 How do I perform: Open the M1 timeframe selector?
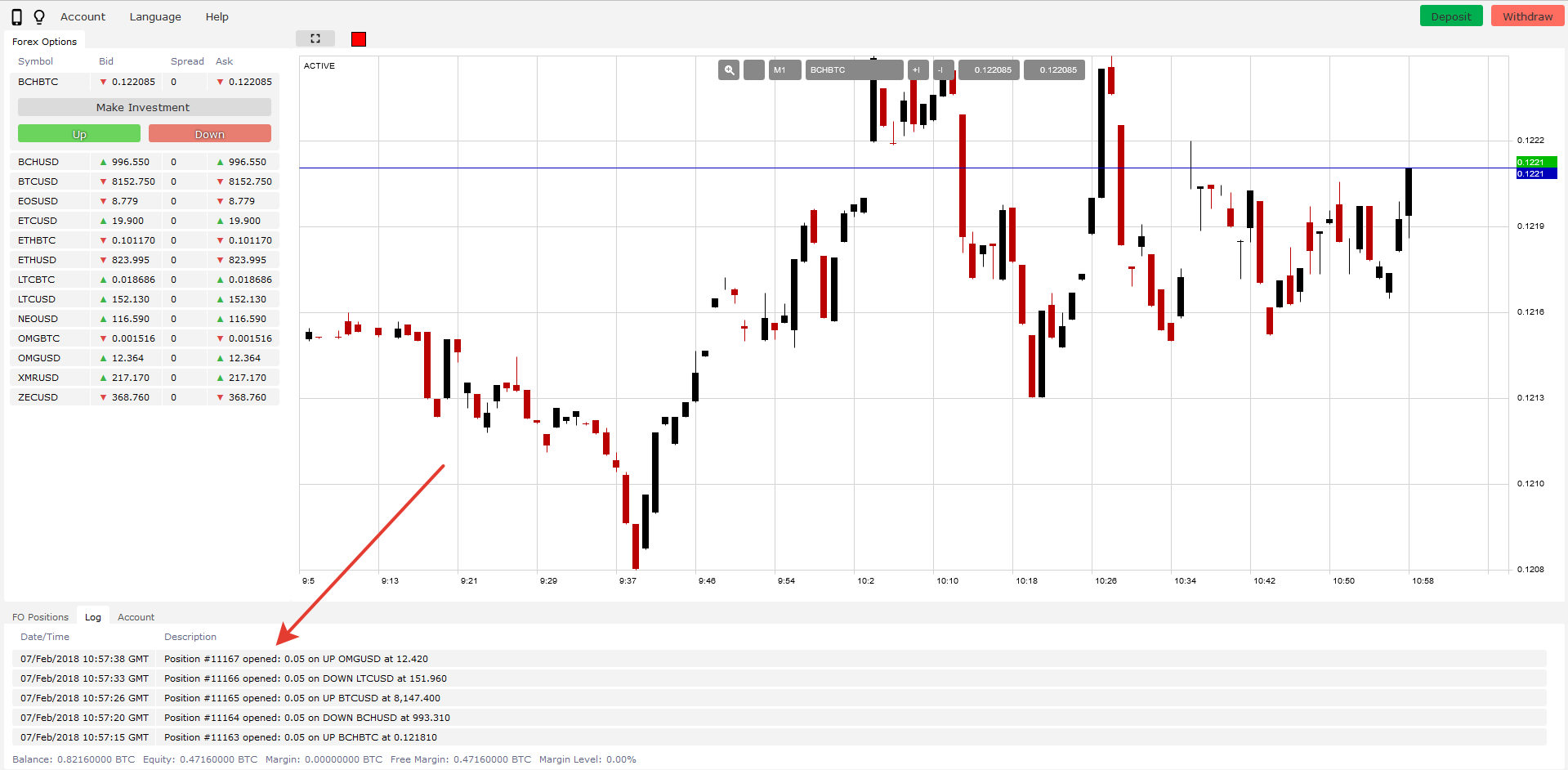(784, 70)
